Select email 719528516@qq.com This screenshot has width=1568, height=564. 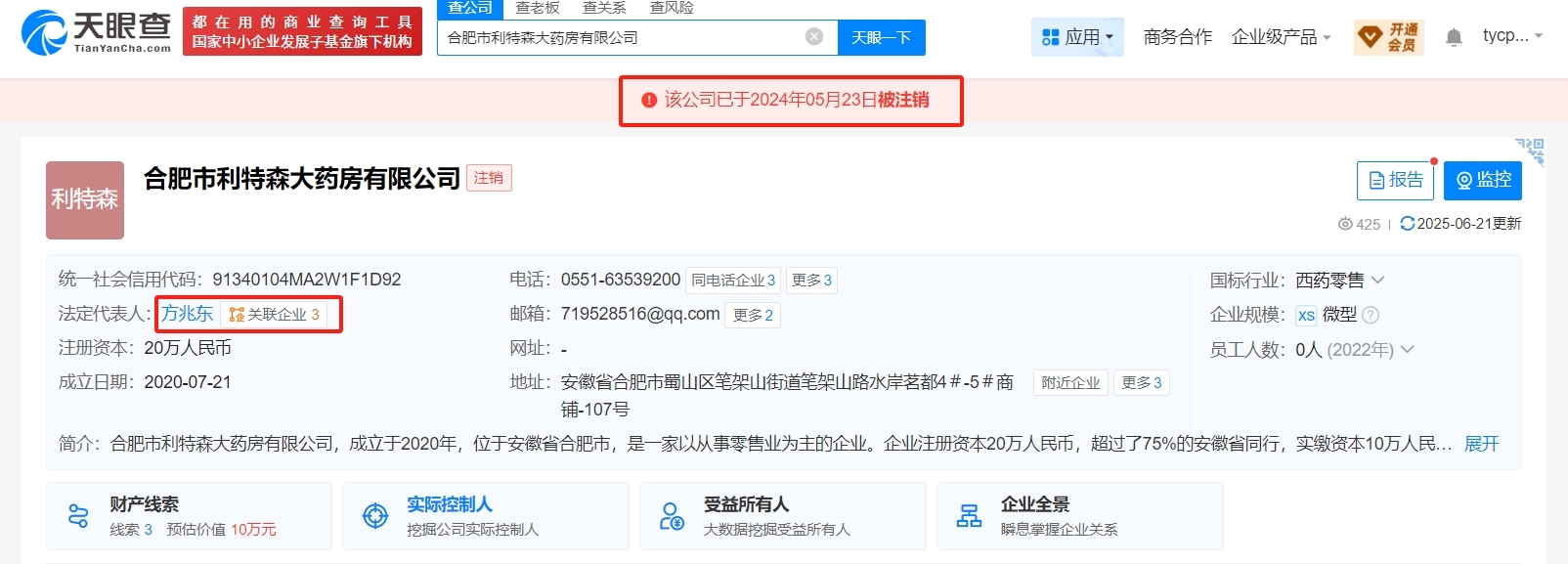640,314
